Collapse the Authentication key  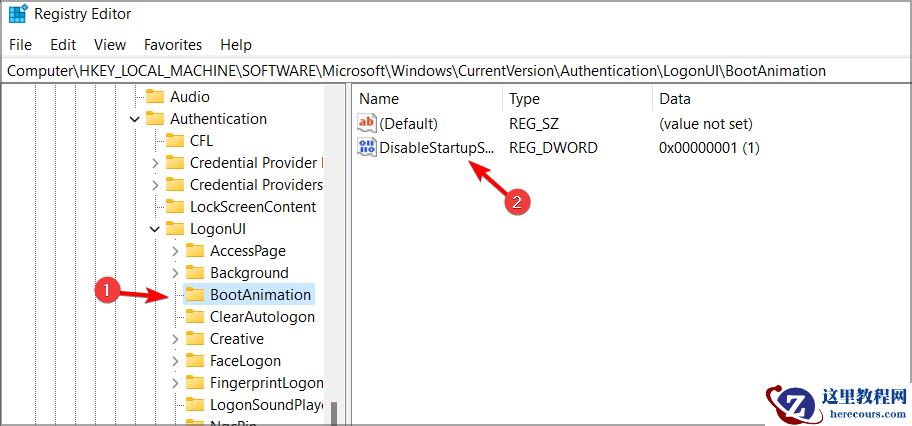(135, 119)
